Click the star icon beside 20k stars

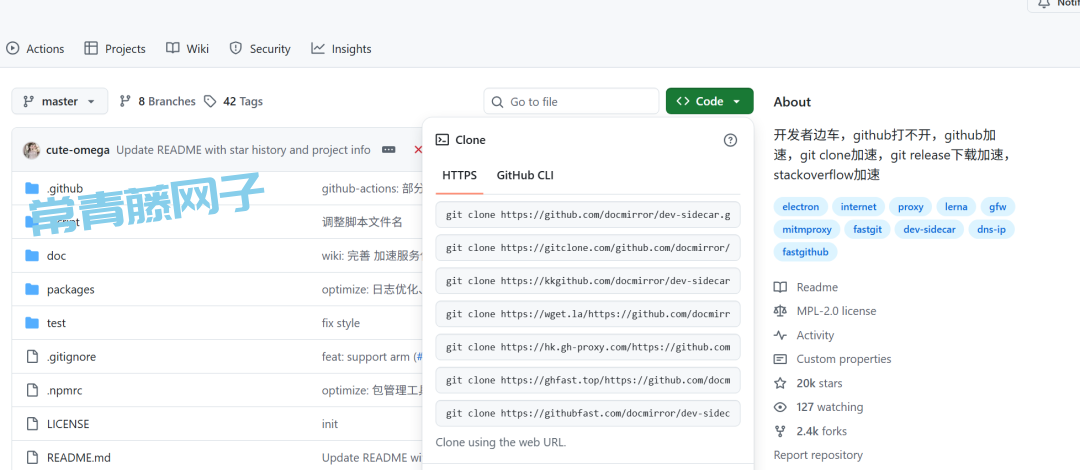point(780,383)
